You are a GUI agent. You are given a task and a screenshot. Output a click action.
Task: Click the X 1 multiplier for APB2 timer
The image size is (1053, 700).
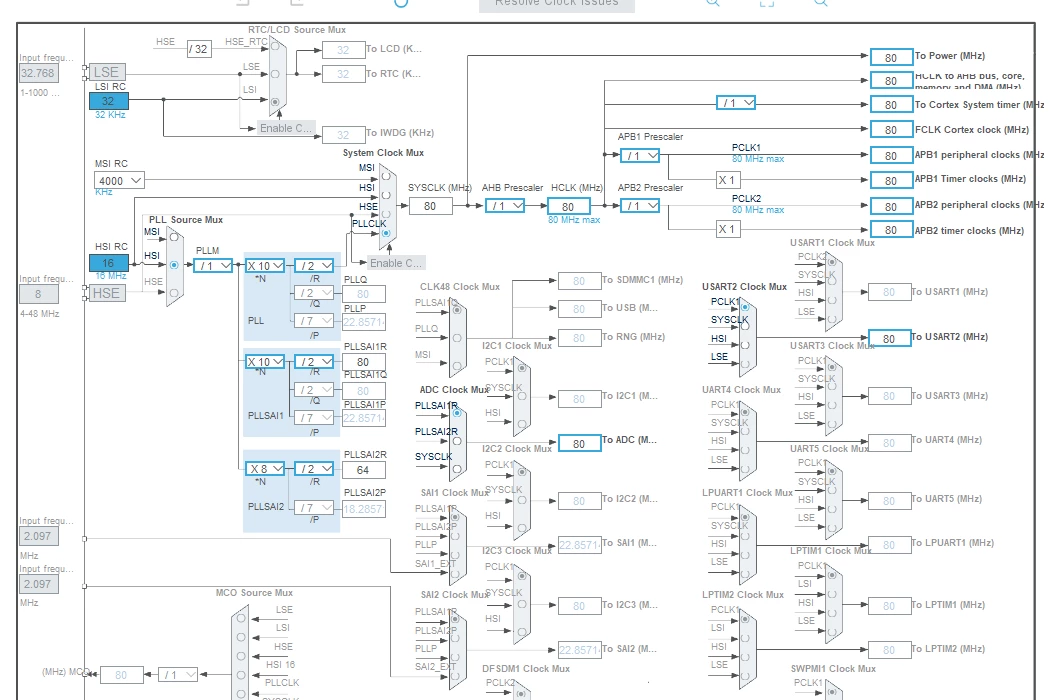[729, 230]
